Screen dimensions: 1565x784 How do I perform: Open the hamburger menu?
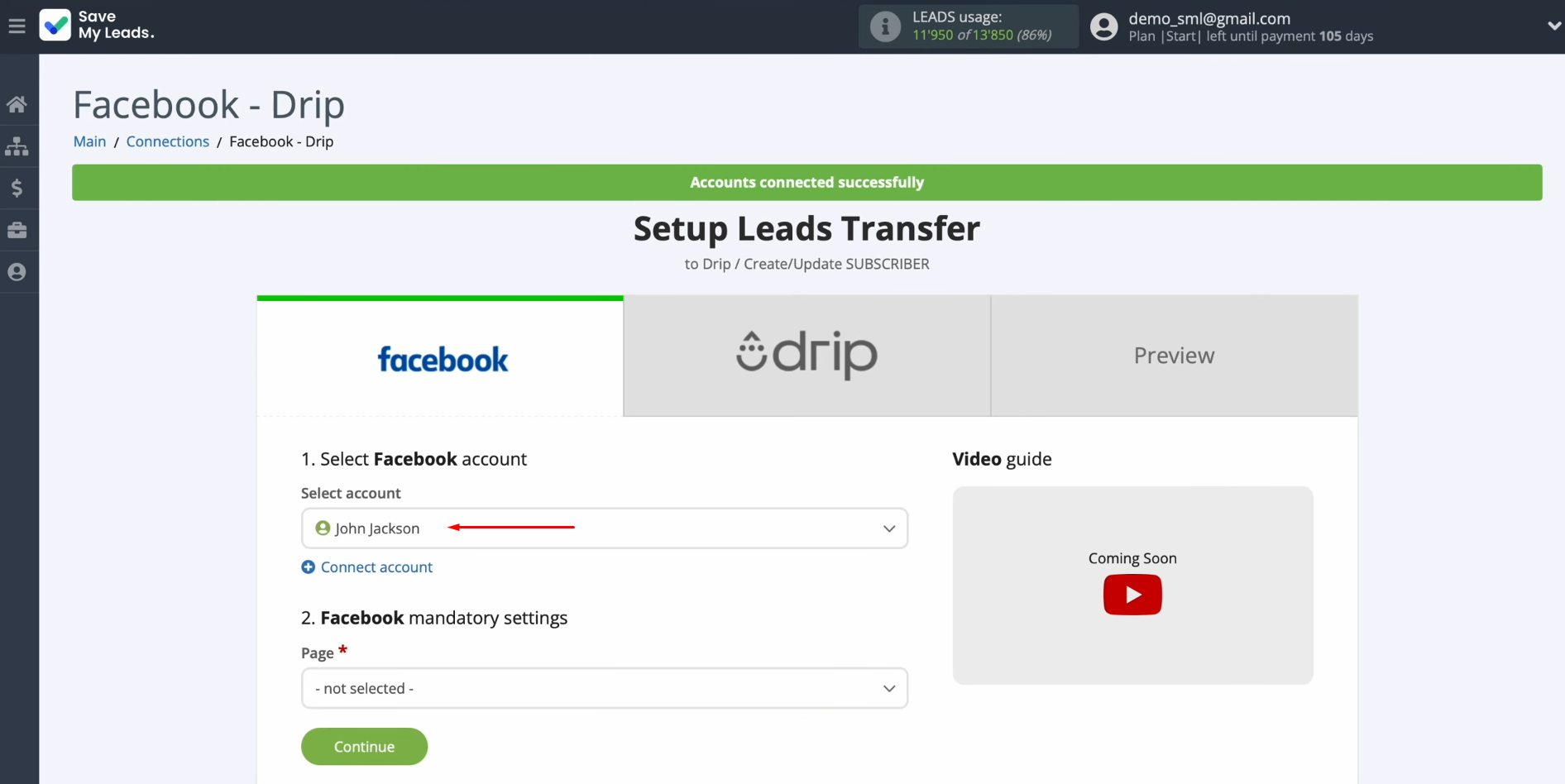pos(17,26)
